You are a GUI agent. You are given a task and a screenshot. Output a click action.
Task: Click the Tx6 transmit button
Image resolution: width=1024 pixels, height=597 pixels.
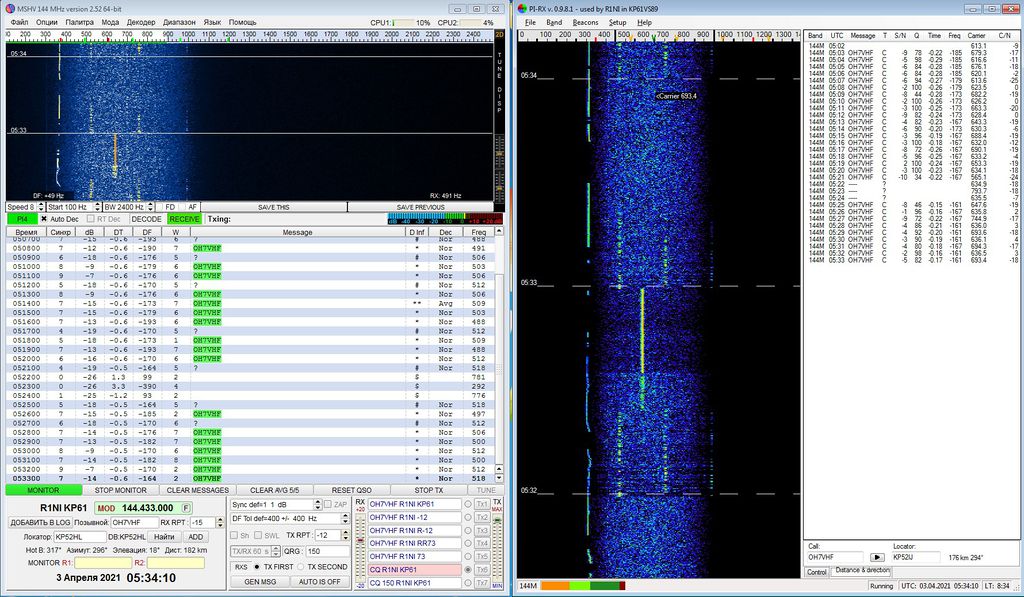pos(482,569)
